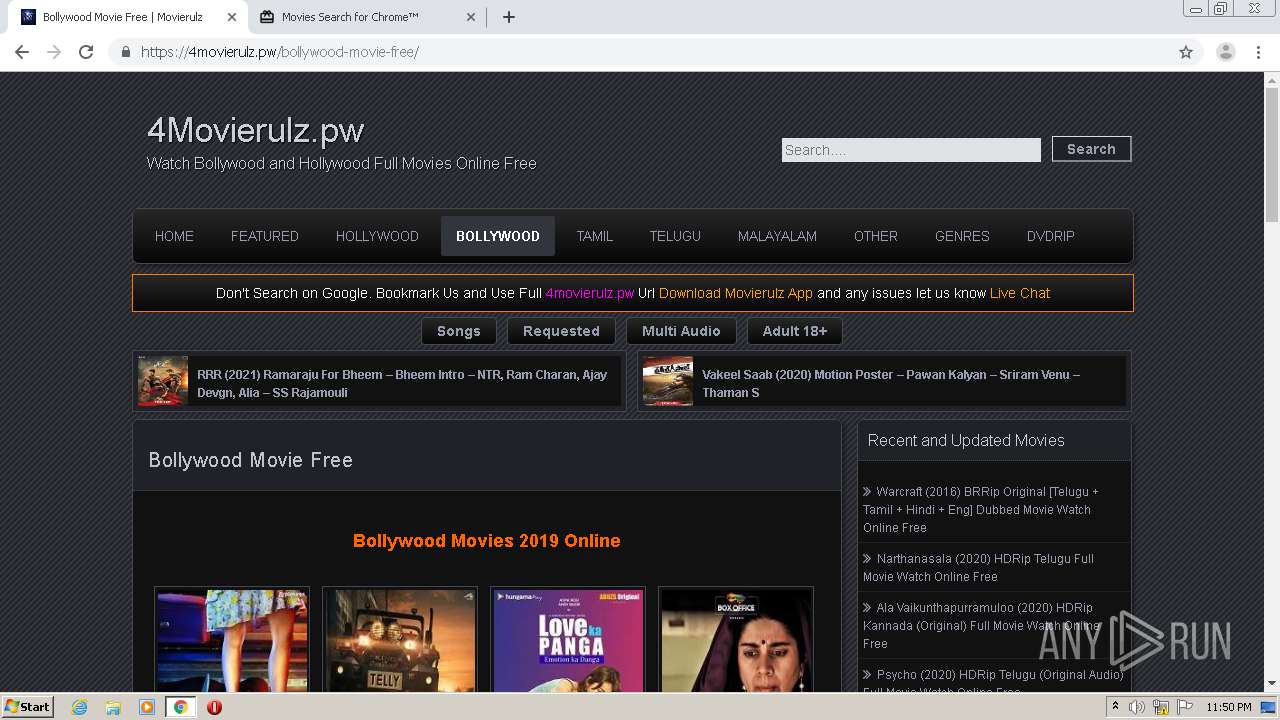Open the Telly jeep movie poster

click(400, 640)
